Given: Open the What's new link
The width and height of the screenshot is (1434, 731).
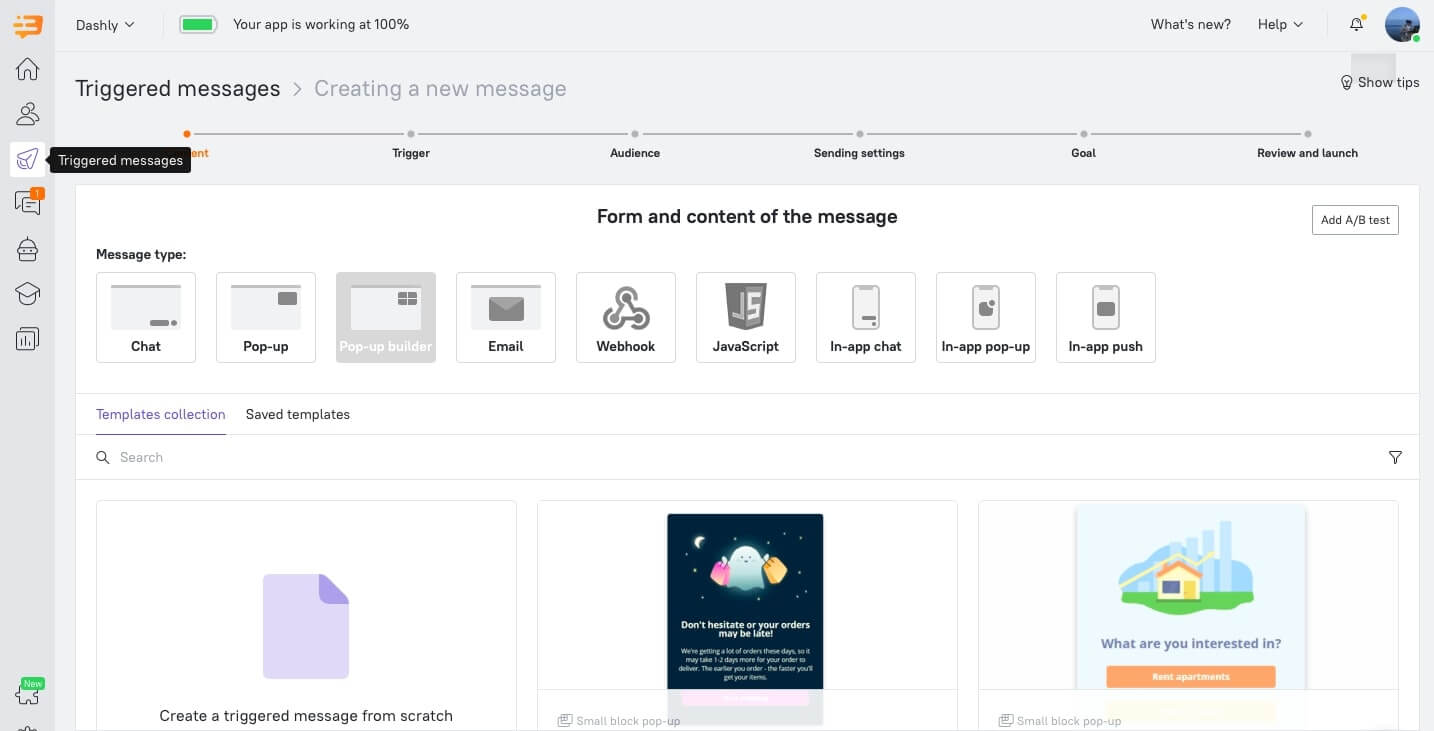Looking at the screenshot, I should point(1191,24).
